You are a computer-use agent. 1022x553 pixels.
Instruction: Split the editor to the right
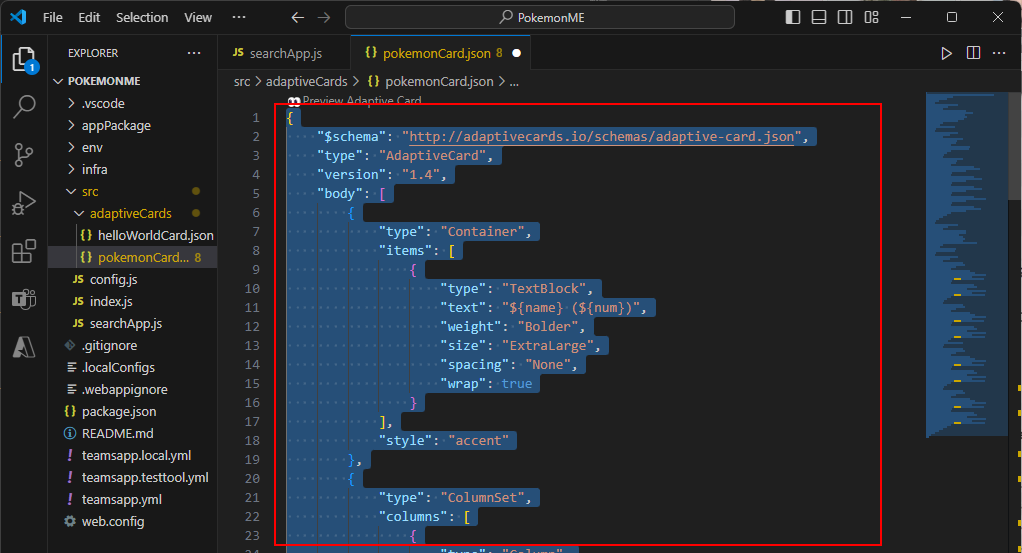click(973, 53)
